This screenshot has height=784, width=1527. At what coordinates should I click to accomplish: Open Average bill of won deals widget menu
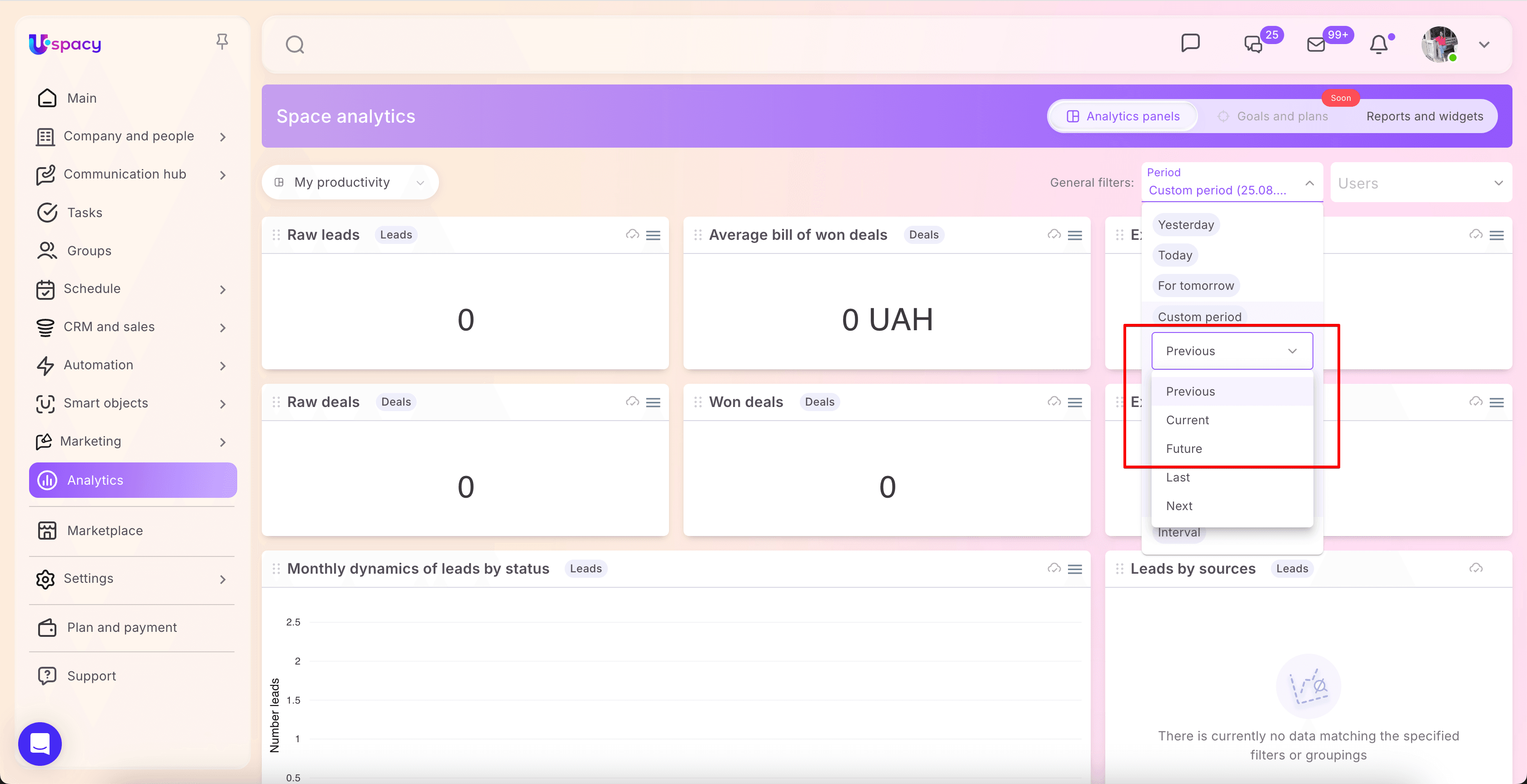click(x=1075, y=235)
